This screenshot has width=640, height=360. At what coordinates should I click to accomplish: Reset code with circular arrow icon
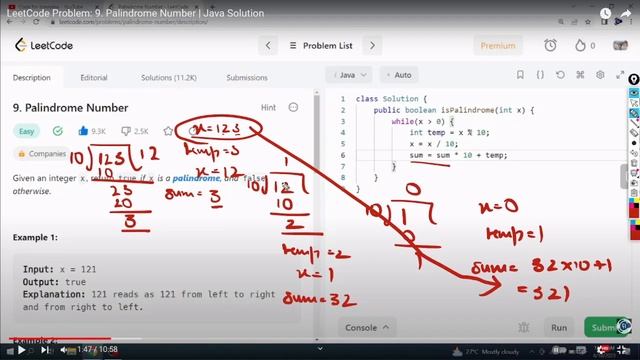560,75
